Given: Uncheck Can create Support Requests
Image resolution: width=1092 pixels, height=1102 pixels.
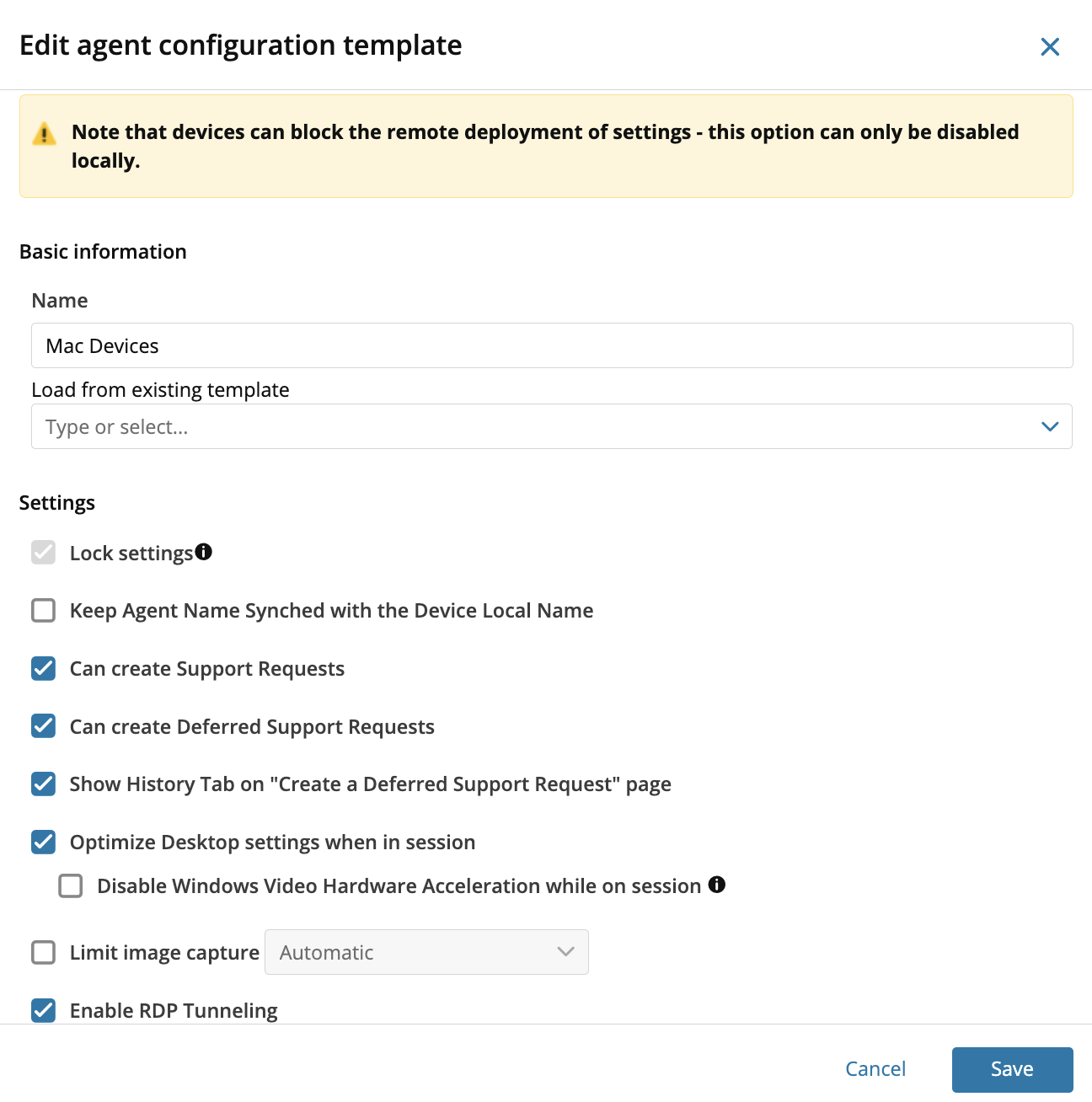Looking at the screenshot, I should (x=44, y=668).
